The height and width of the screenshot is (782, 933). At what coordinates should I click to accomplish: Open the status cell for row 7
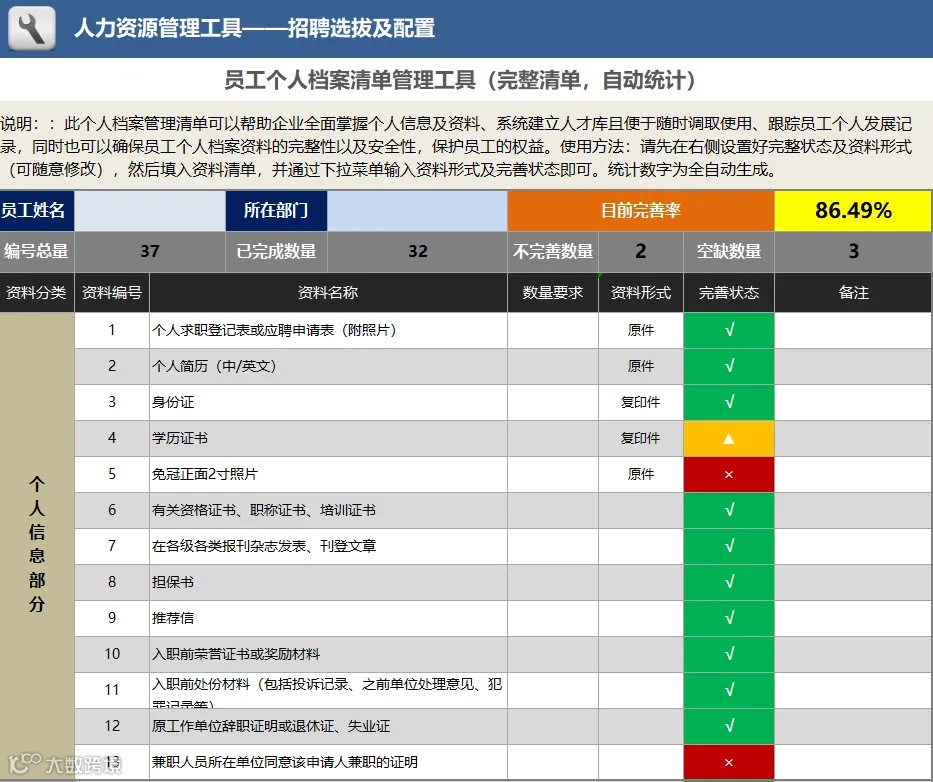[728, 546]
